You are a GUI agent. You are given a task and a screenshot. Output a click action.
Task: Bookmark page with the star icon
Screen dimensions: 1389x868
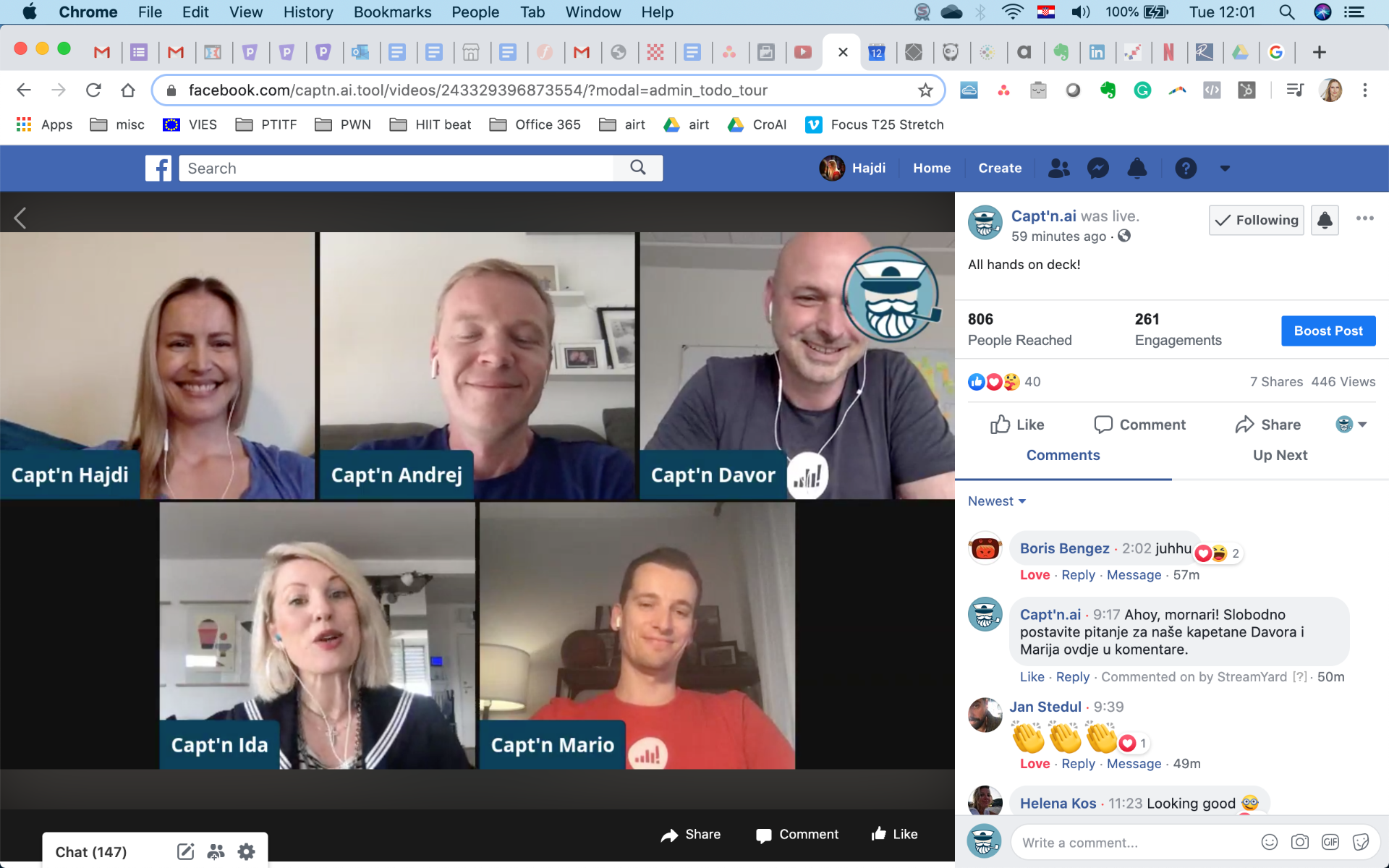[925, 90]
